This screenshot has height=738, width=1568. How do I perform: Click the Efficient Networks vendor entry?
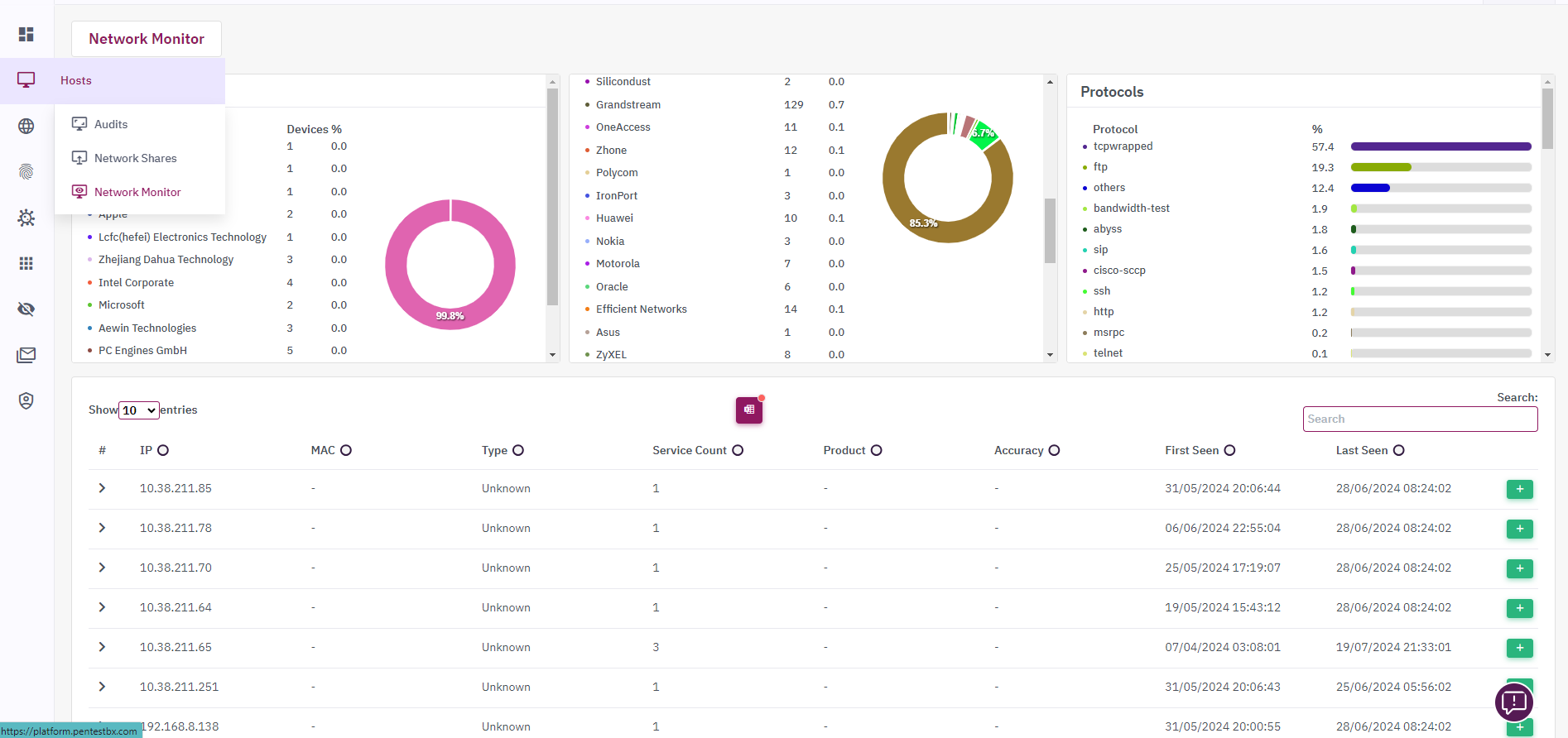pos(642,309)
